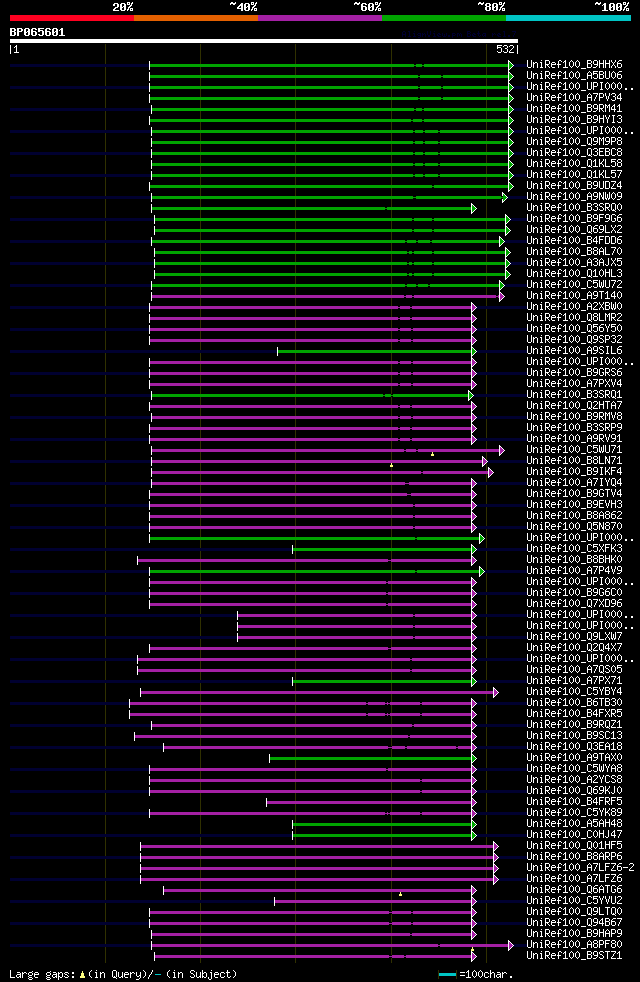
Task: Click the red 20% identity legend segment
Action: (x=72, y=18)
